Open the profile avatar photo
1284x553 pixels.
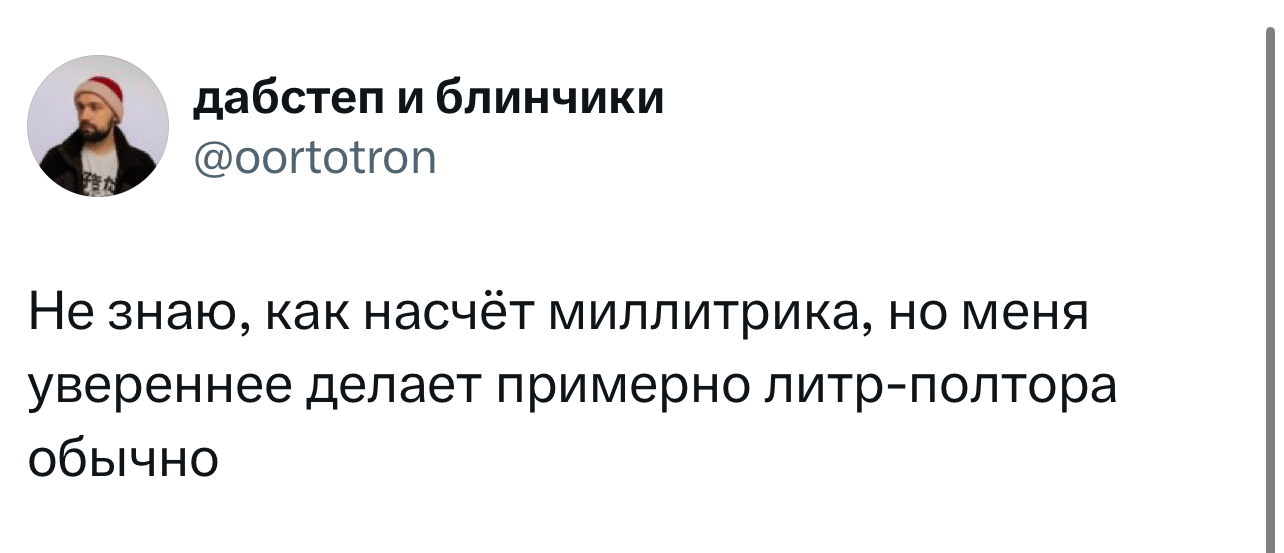pos(98,126)
